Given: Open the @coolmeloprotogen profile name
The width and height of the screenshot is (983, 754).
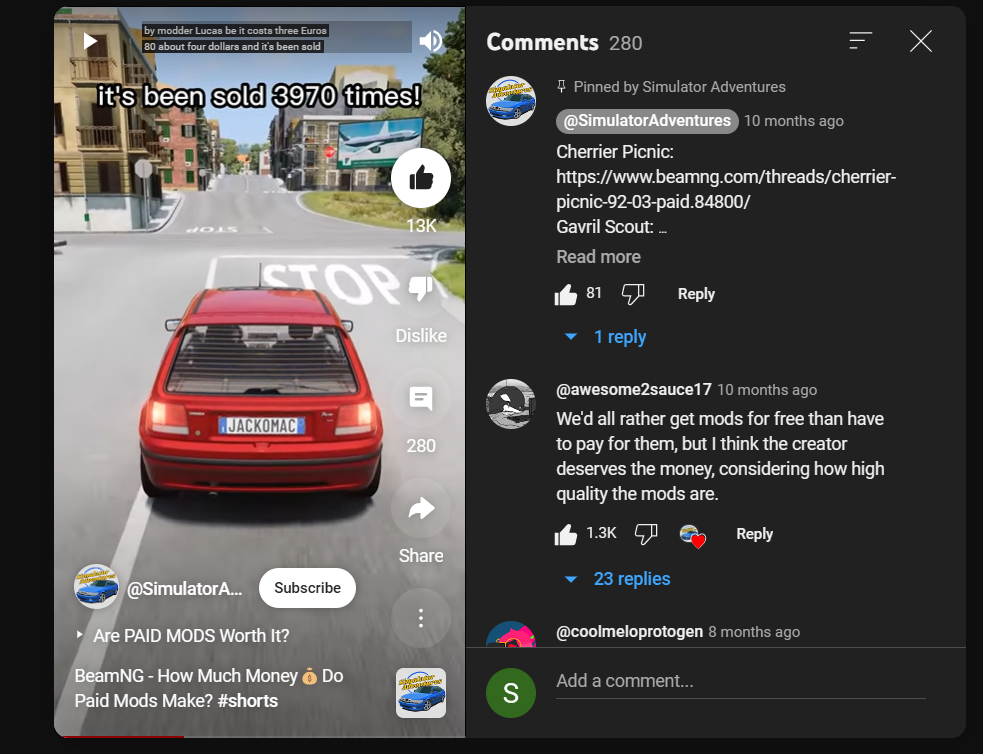Looking at the screenshot, I should pyautogui.click(x=629, y=632).
